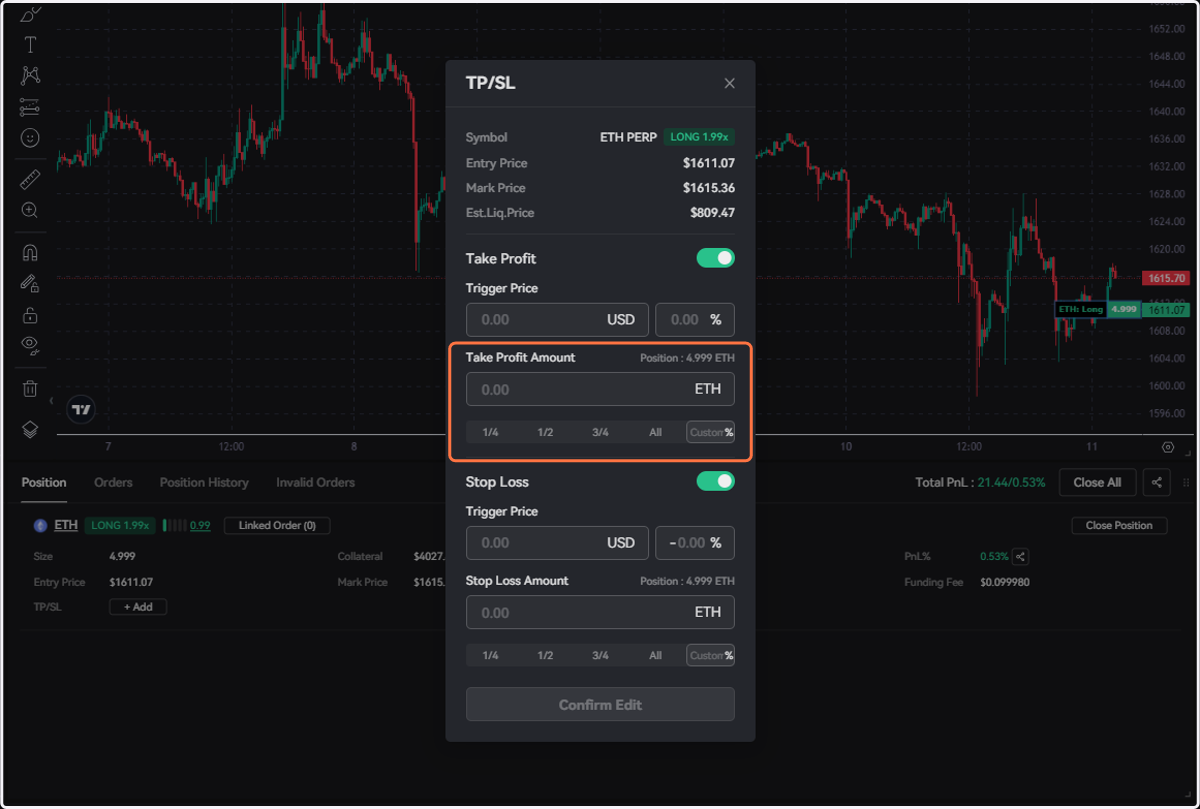Click Take Profit Custom % field

coord(711,432)
